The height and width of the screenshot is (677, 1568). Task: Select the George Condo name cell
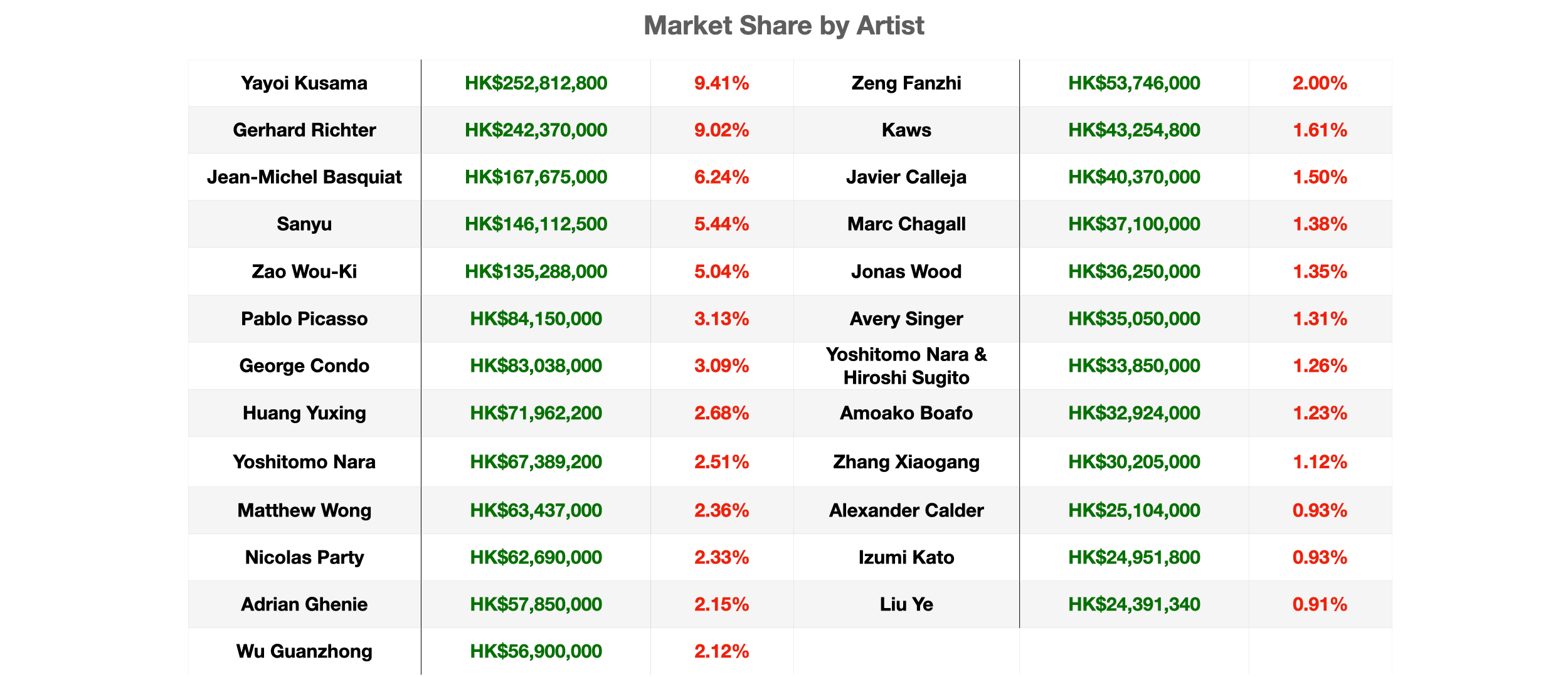click(x=304, y=365)
